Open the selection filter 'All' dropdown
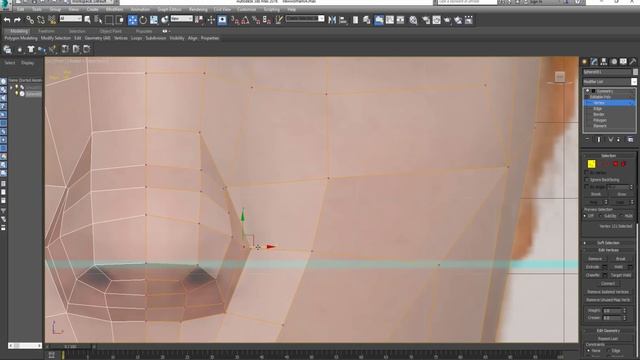 [71, 19]
